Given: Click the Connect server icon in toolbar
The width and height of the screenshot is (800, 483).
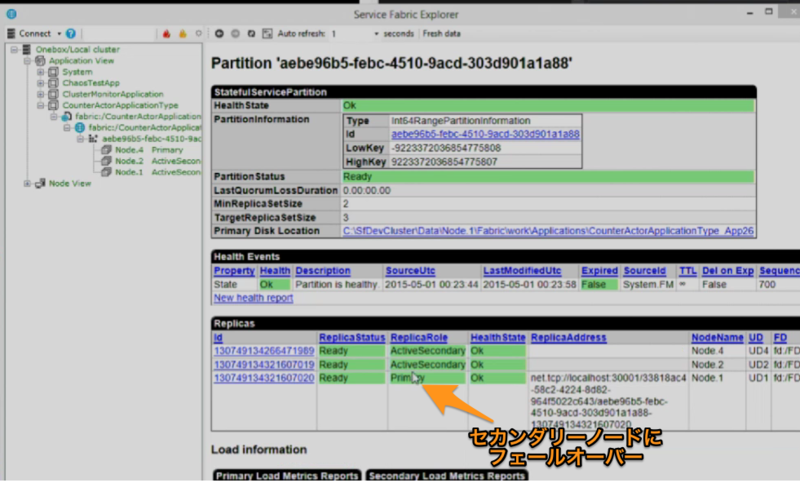Looking at the screenshot, I should (x=11, y=34).
